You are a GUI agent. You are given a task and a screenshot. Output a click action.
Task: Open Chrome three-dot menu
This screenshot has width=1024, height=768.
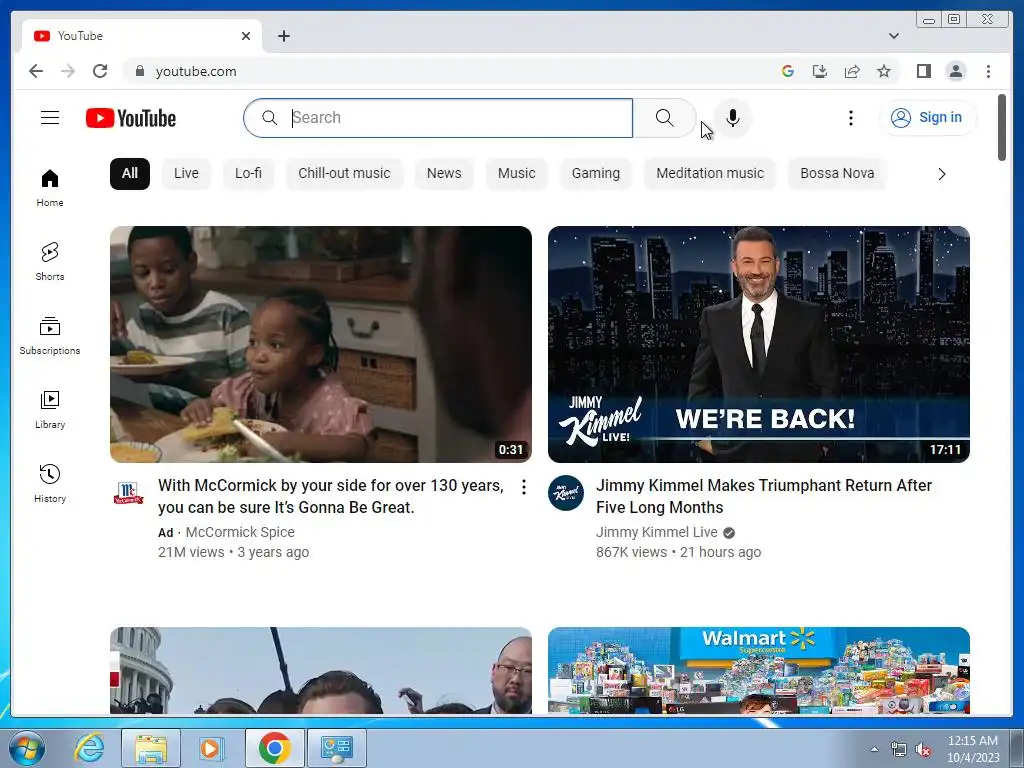point(988,71)
